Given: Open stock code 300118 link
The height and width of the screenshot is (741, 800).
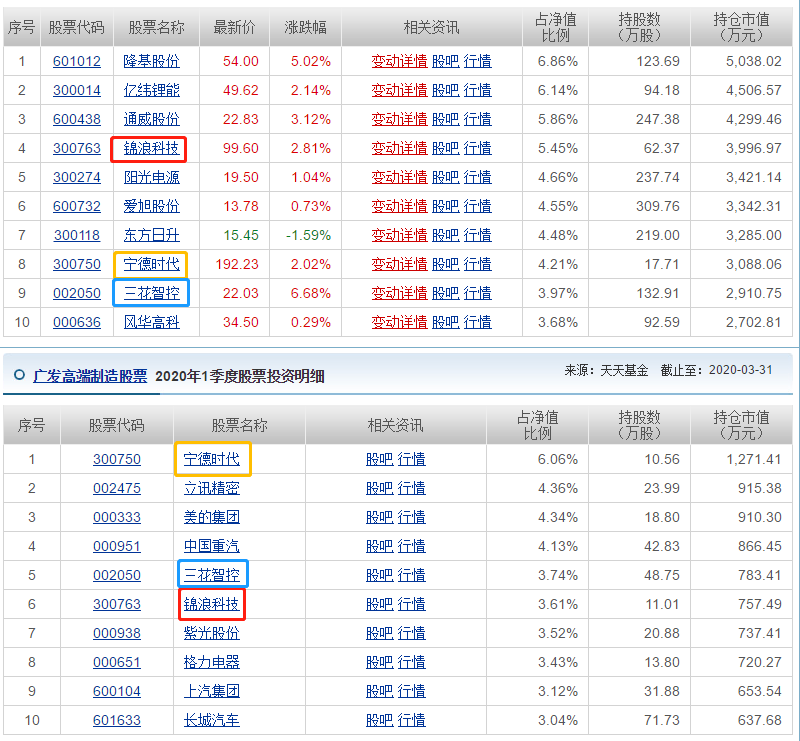Looking at the screenshot, I should pos(77,235).
